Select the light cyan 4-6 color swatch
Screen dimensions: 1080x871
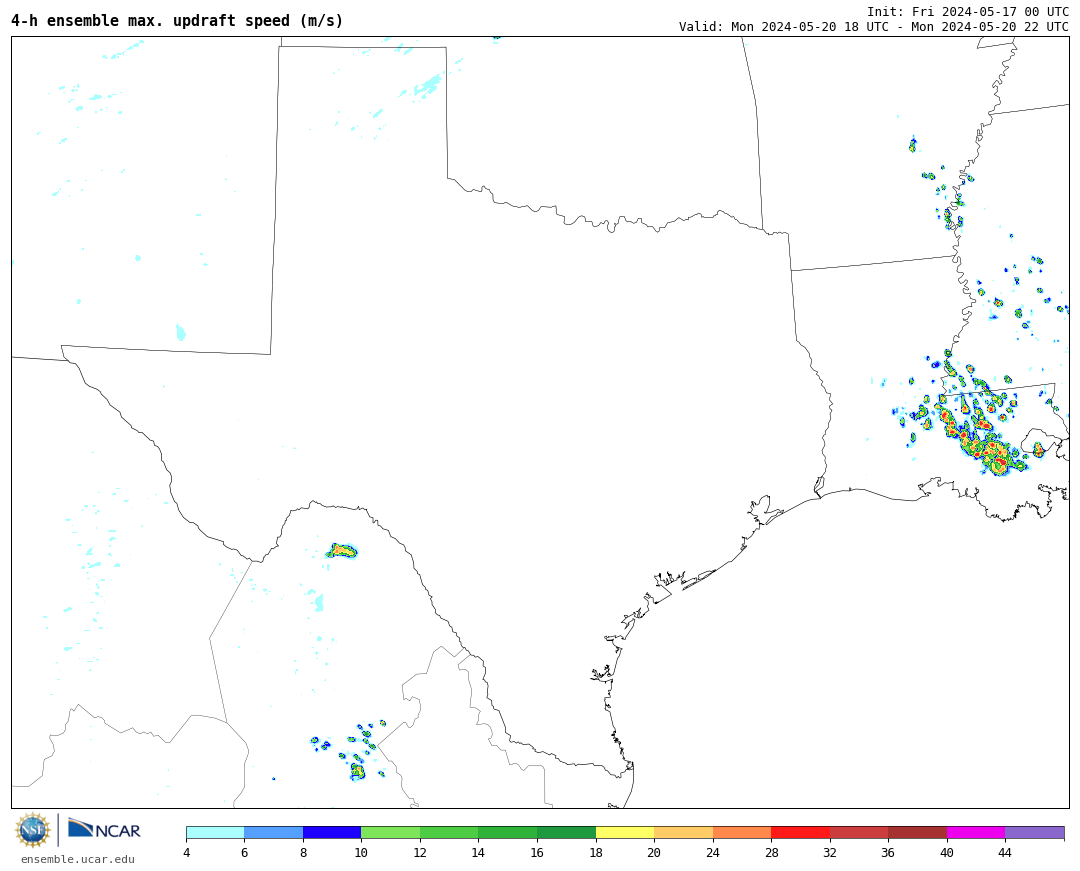tap(215, 832)
